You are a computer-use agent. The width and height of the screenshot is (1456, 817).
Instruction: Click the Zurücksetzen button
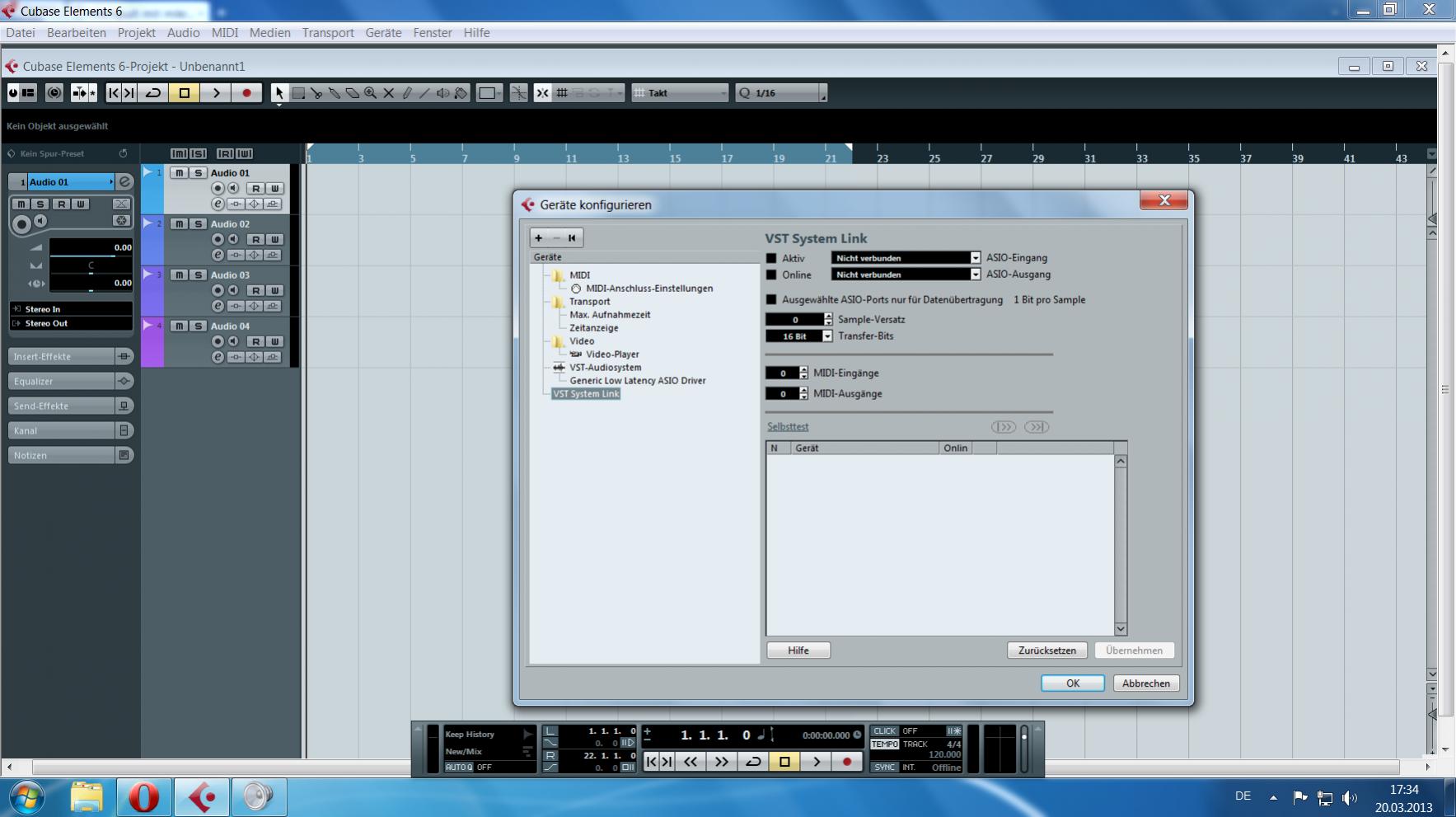(1047, 650)
